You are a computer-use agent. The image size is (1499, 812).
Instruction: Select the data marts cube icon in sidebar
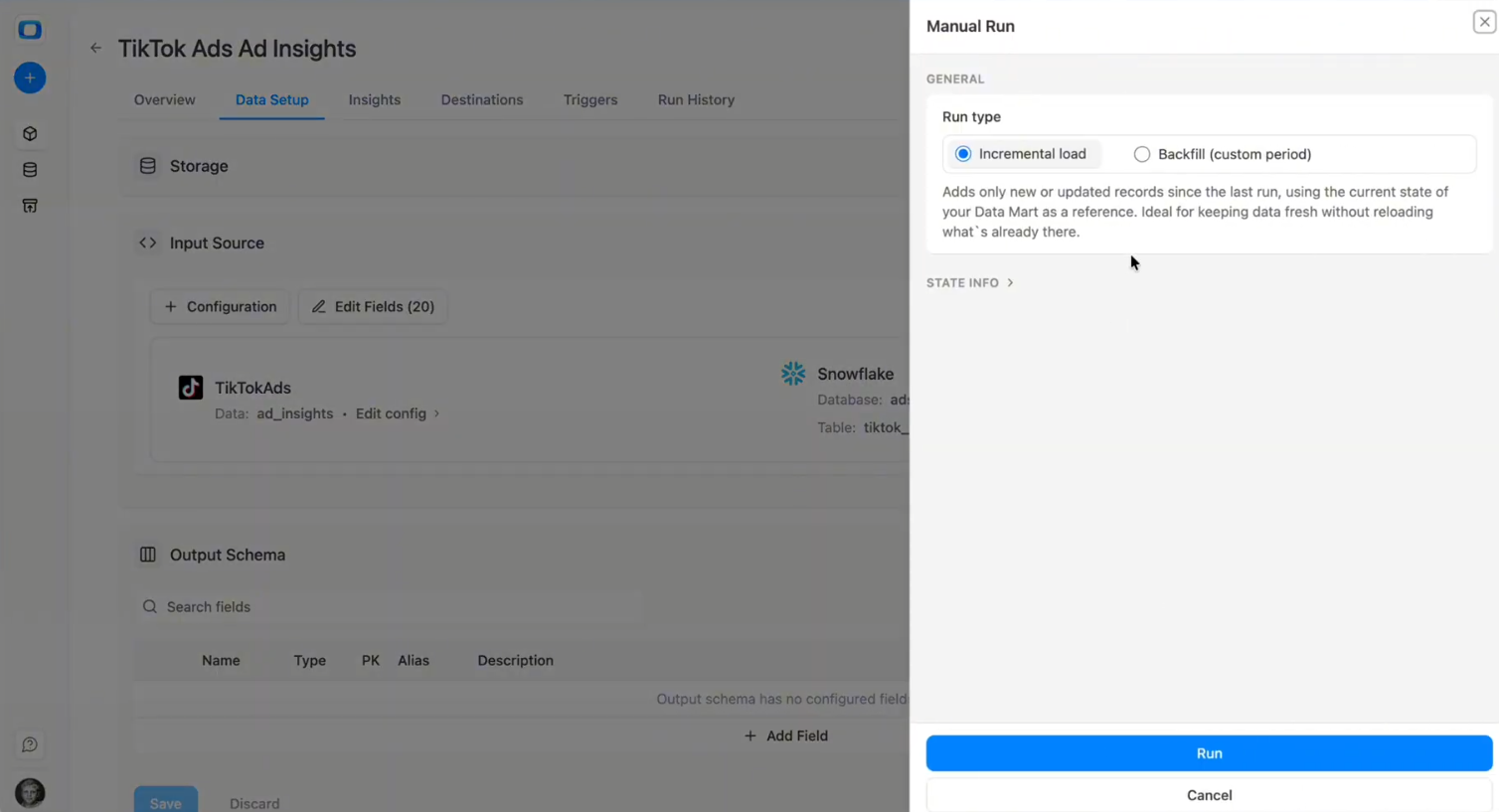30,133
